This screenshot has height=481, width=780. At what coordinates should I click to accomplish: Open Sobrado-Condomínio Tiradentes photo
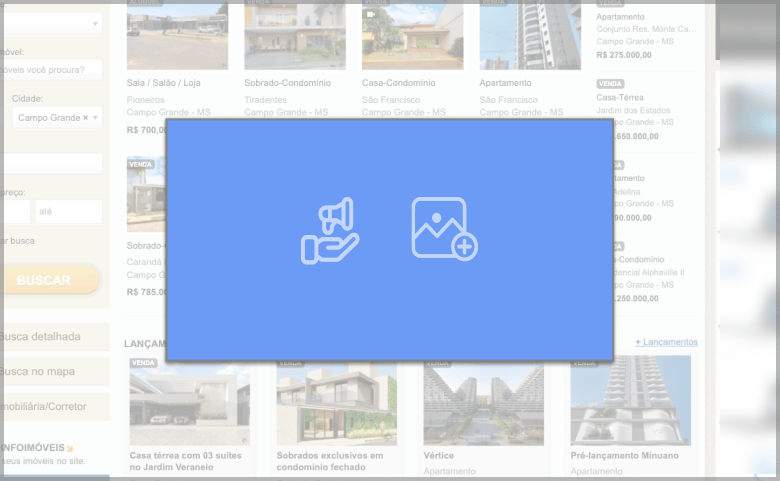coord(295,36)
